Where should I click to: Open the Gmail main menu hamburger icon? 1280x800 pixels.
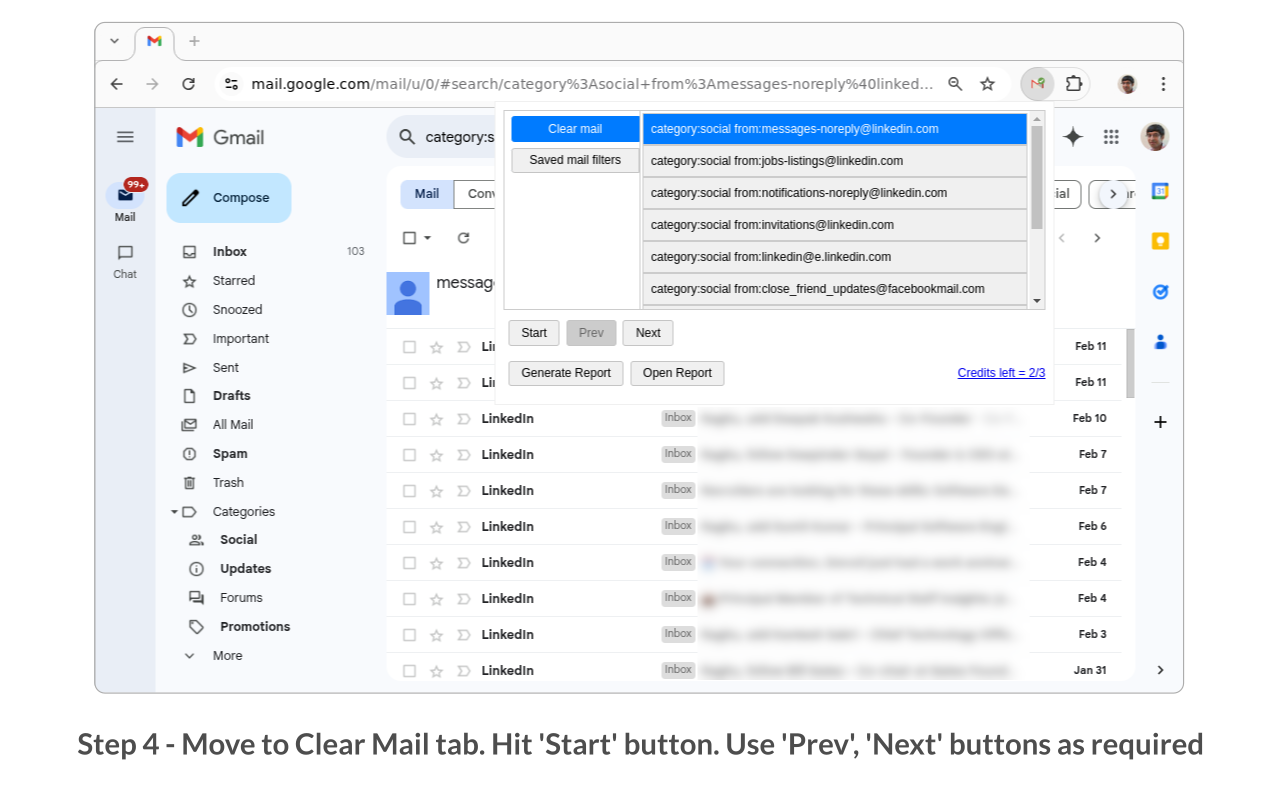click(125, 137)
